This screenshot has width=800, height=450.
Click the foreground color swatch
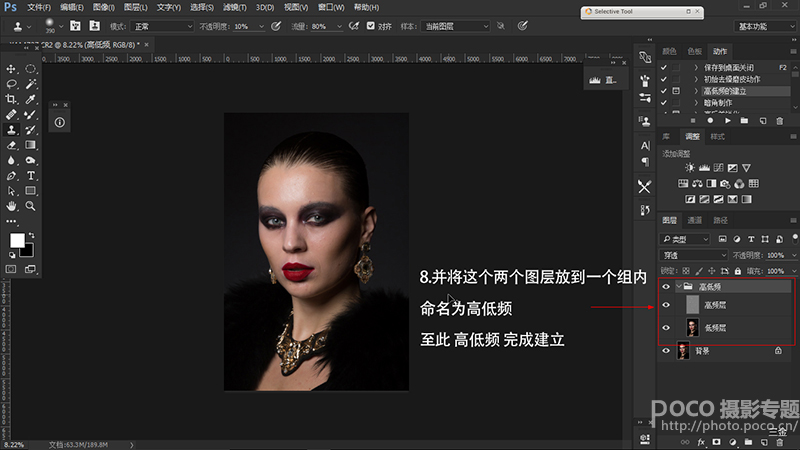[x=17, y=241]
